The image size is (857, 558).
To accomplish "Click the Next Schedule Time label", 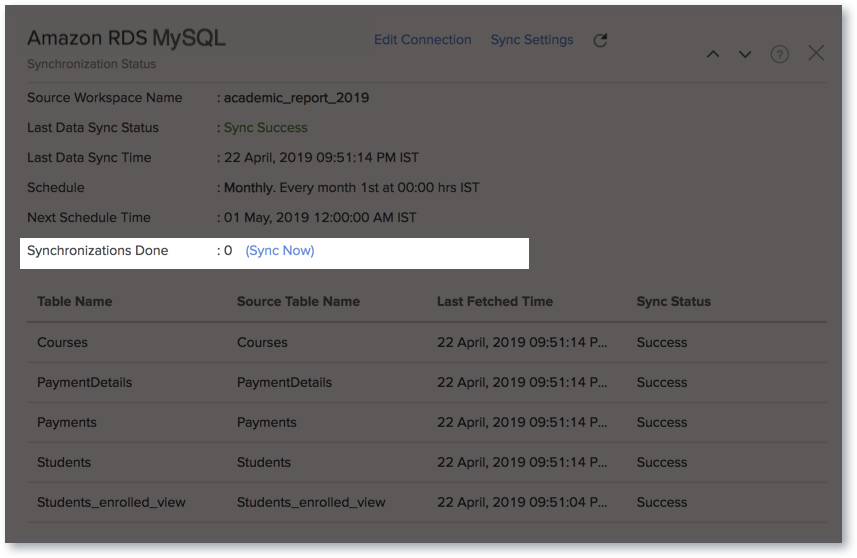I will pyautogui.click(x=89, y=218).
